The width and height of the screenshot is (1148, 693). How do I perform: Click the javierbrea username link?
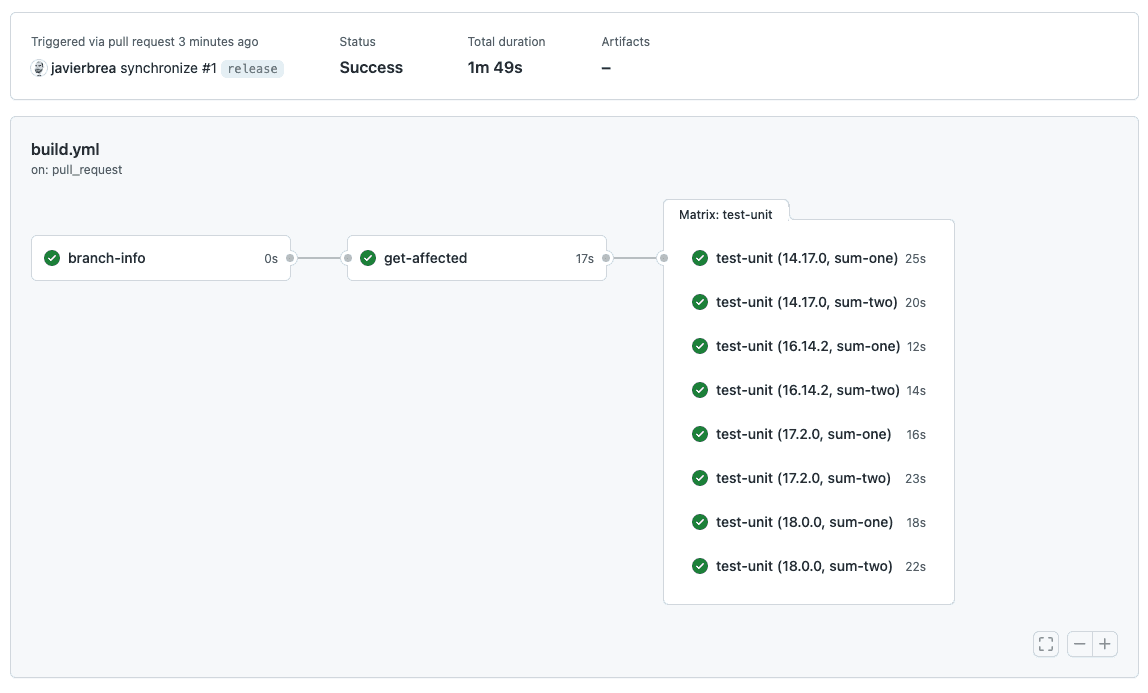[x=83, y=69]
